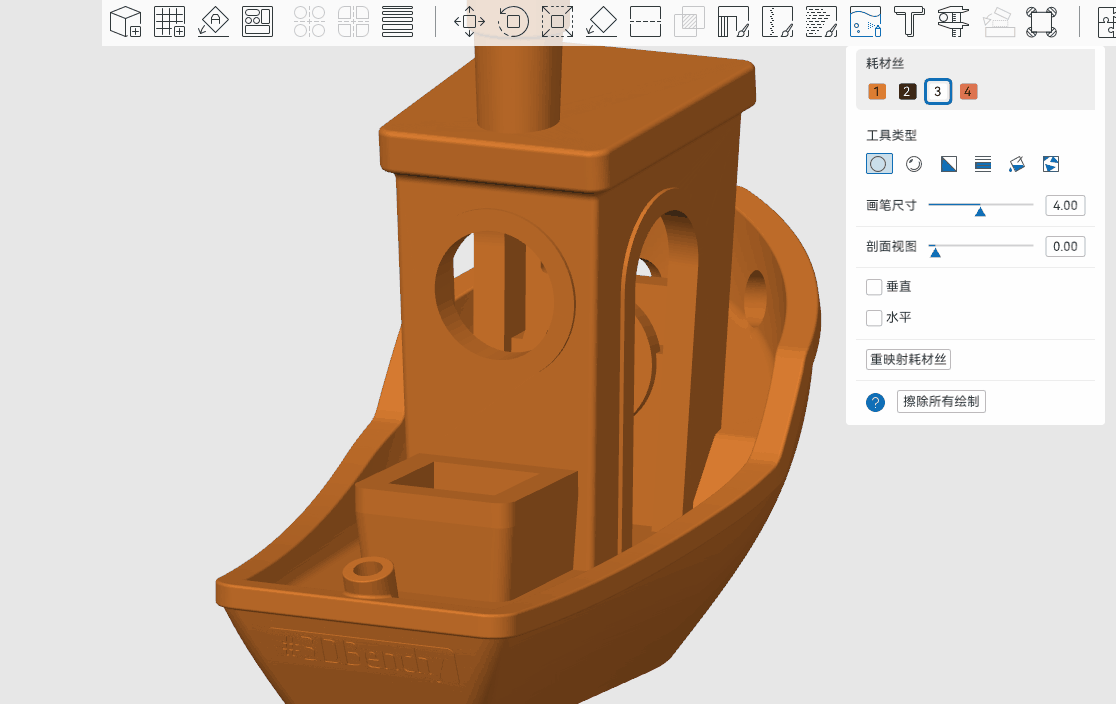Click the 重映射耗材丝 button

tap(908, 359)
